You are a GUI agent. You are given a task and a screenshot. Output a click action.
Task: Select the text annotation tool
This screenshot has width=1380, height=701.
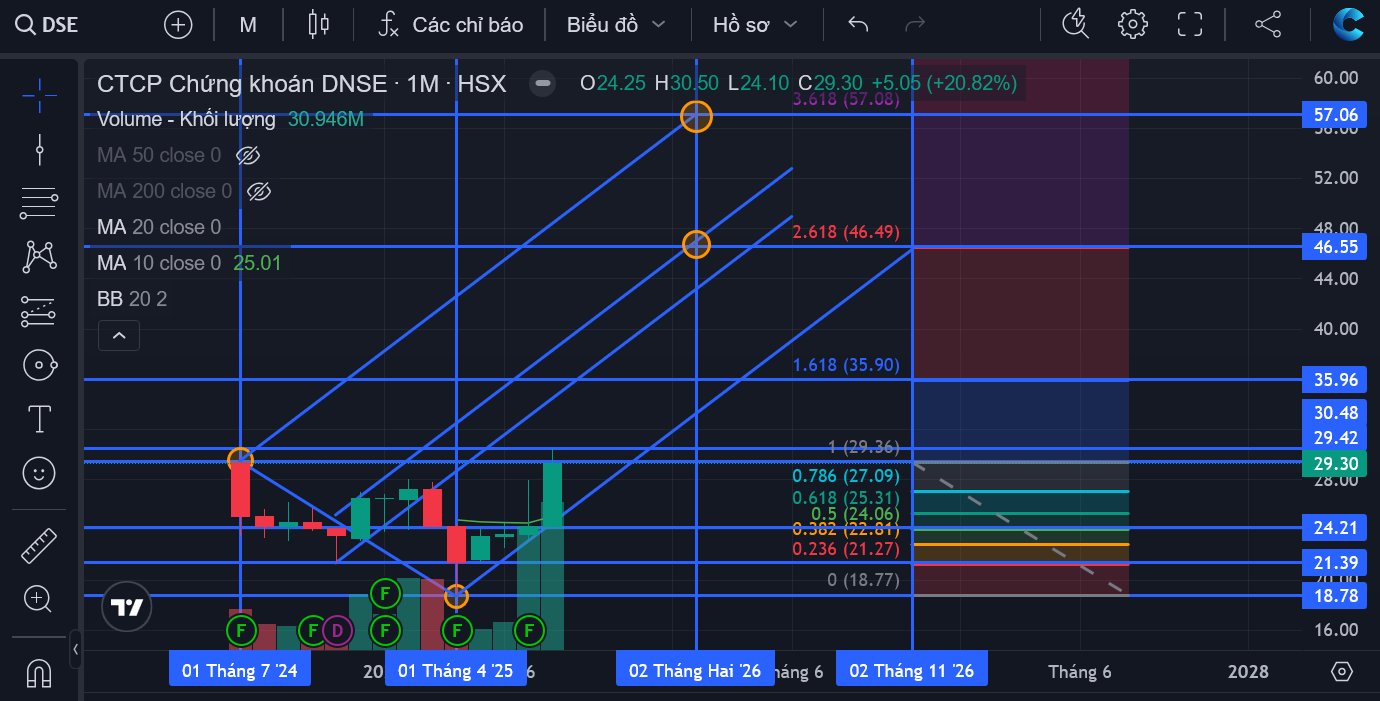pyautogui.click(x=39, y=419)
